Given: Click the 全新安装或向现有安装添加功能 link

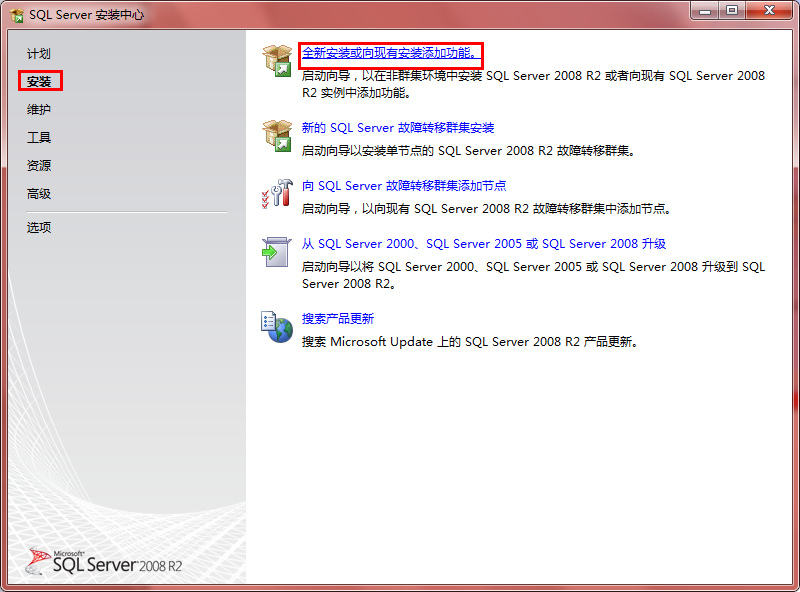Looking at the screenshot, I should click(389, 53).
